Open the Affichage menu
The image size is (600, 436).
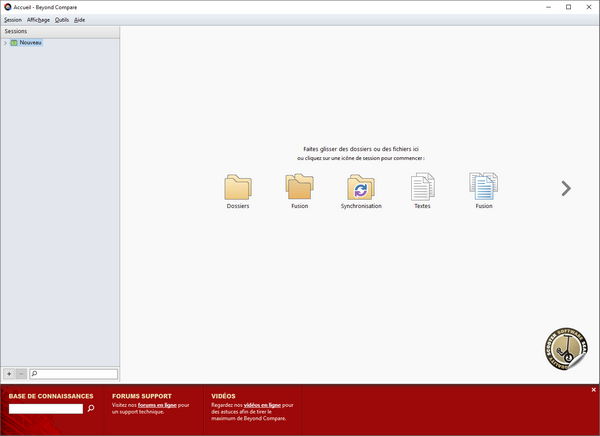[38, 20]
